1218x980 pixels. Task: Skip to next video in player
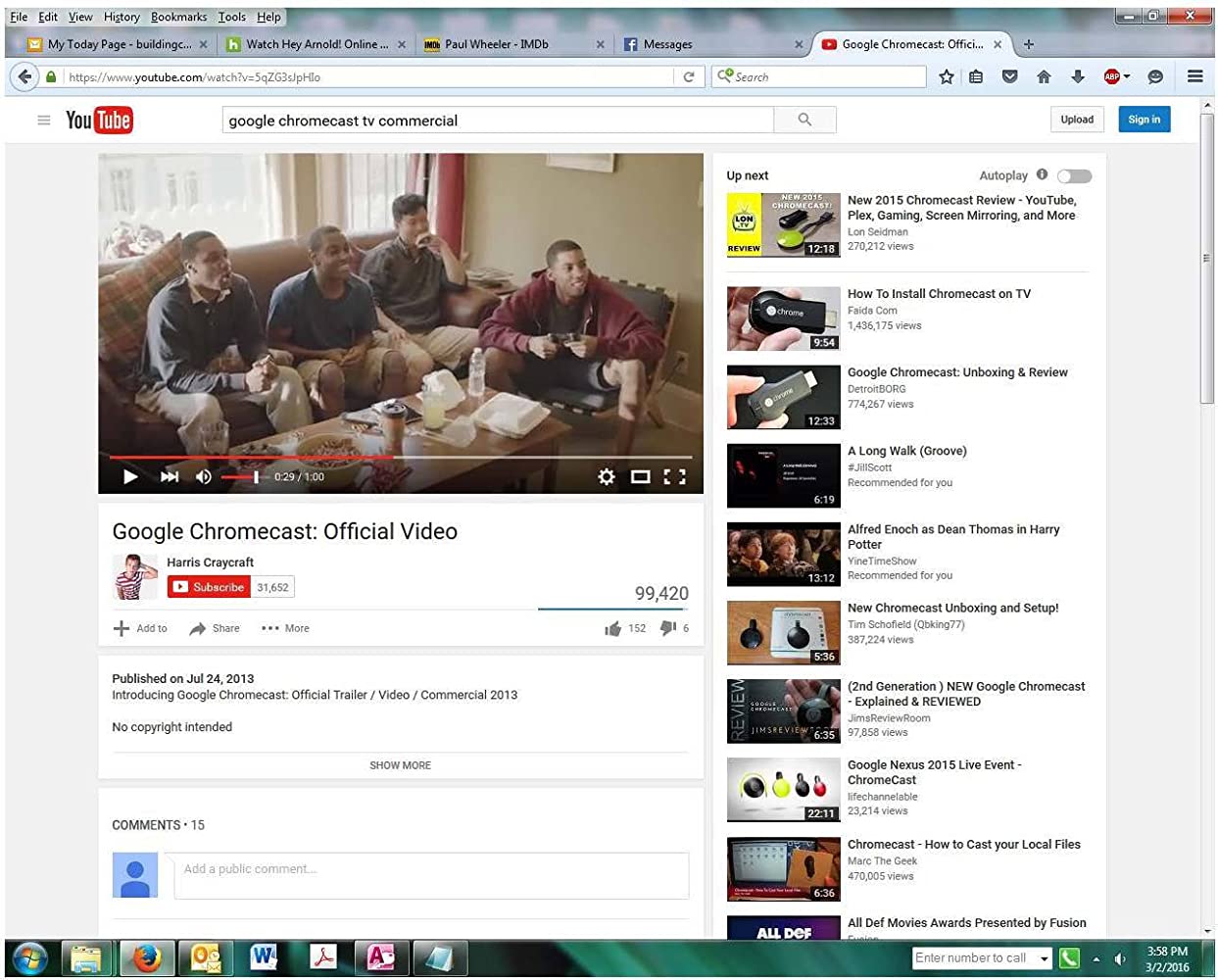click(x=170, y=477)
